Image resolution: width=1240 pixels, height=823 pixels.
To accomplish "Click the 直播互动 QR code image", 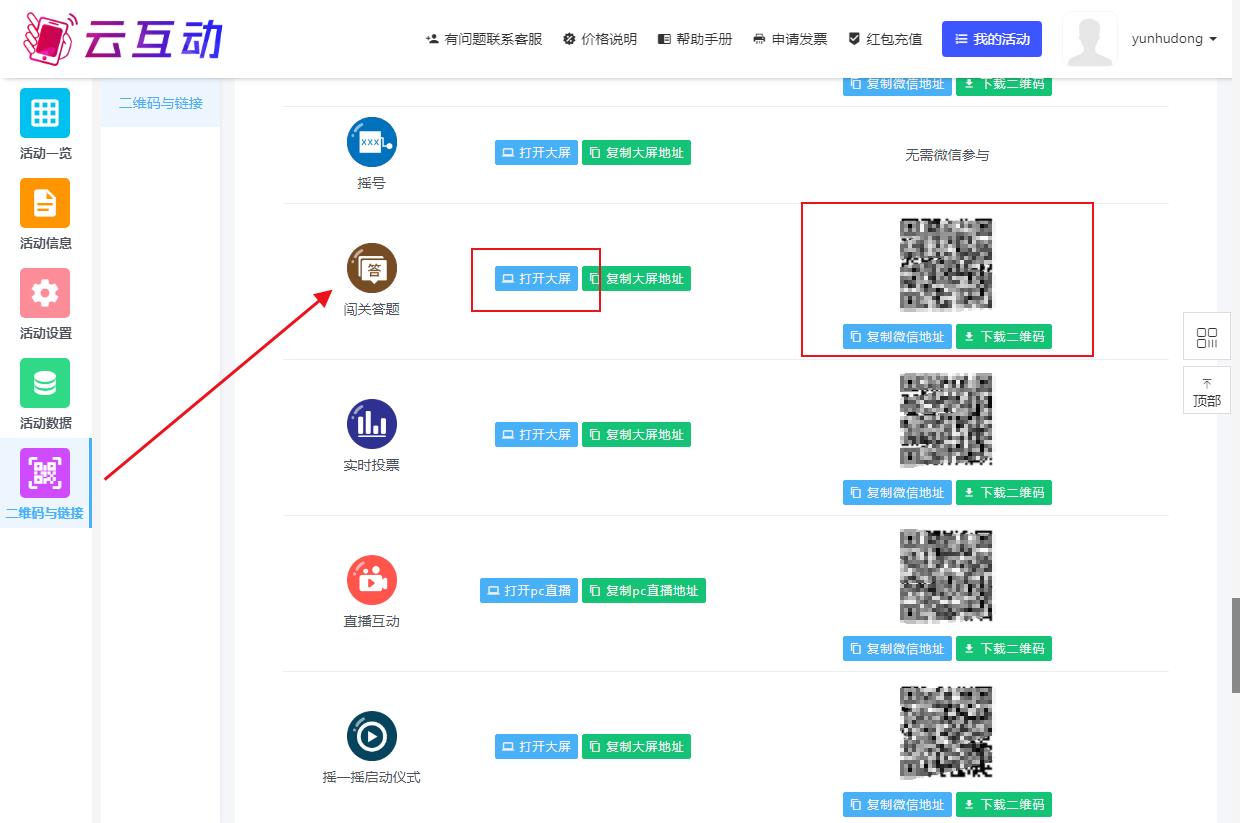I will (x=946, y=576).
